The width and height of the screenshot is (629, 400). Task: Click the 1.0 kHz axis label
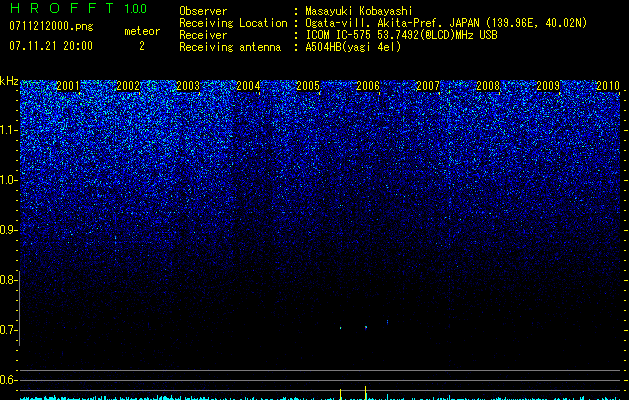tap(8, 180)
